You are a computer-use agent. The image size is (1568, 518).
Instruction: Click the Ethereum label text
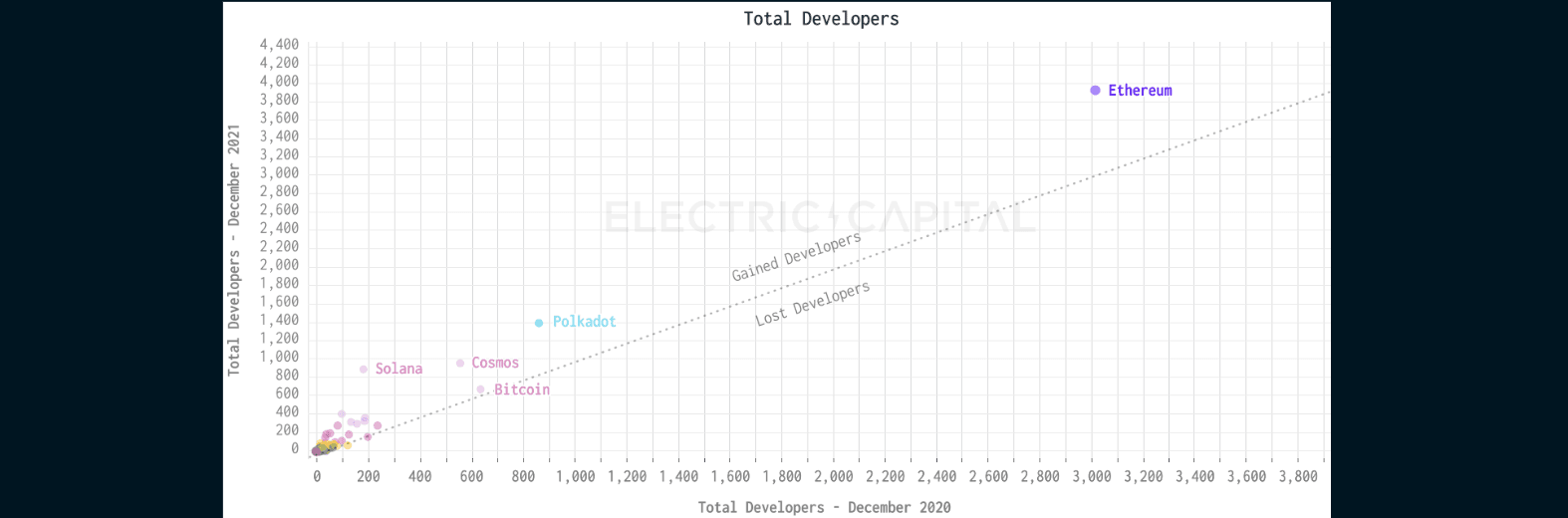coord(1140,91)
